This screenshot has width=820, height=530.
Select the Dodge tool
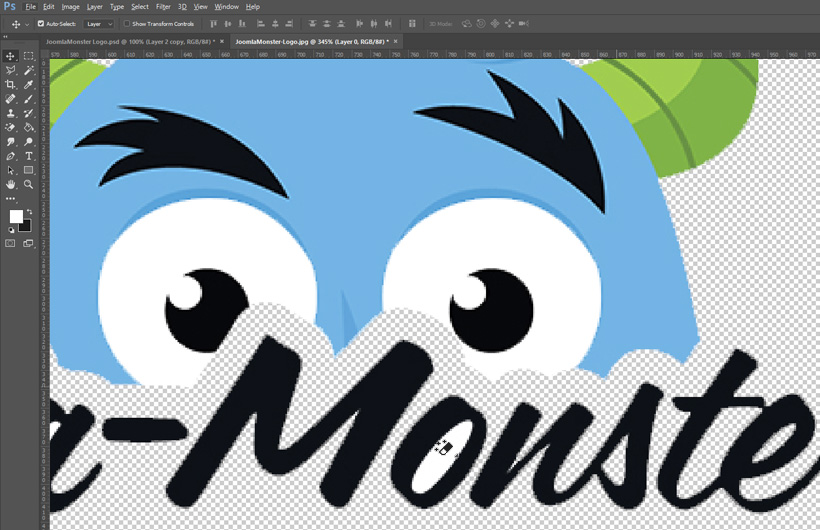[x=28, y=142]
